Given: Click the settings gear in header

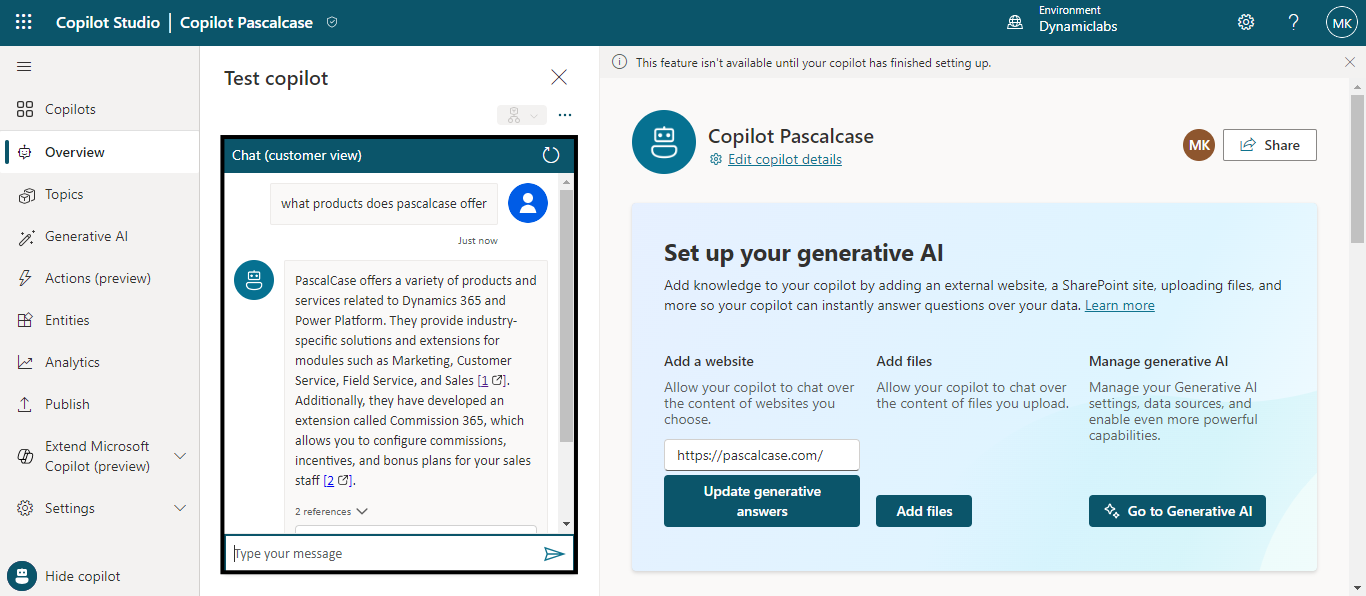Looking at the screenshot, I should point(1246,22).
